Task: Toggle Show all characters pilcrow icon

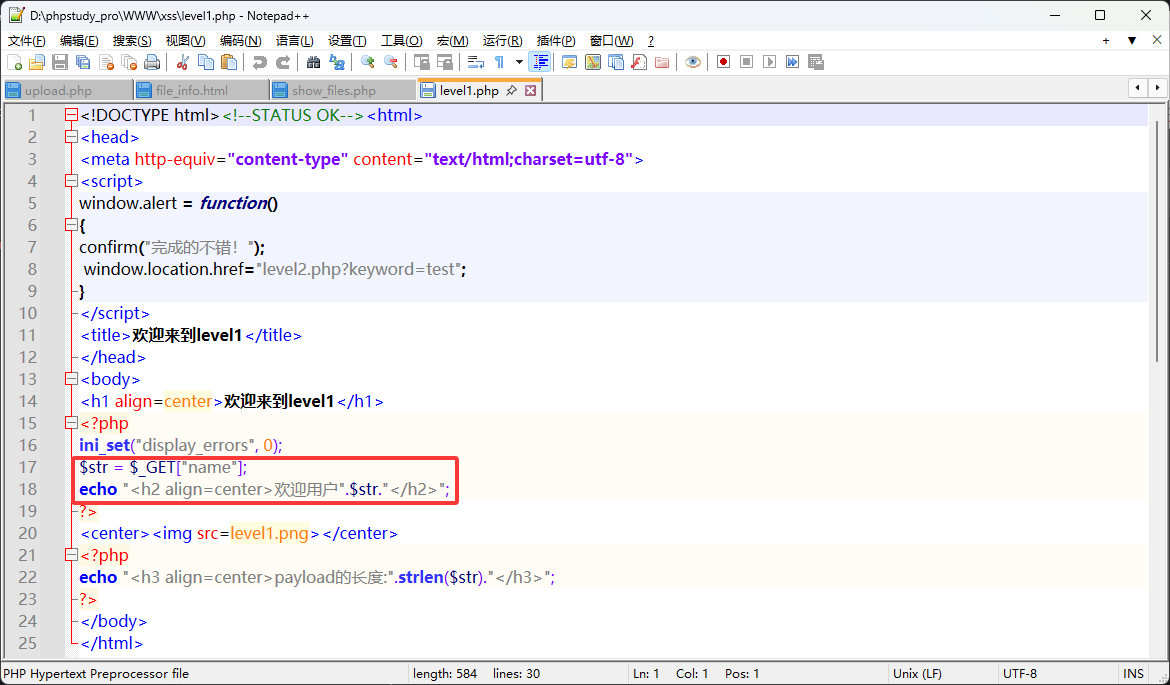Action: pyautogui.click(x=499, y=62)
